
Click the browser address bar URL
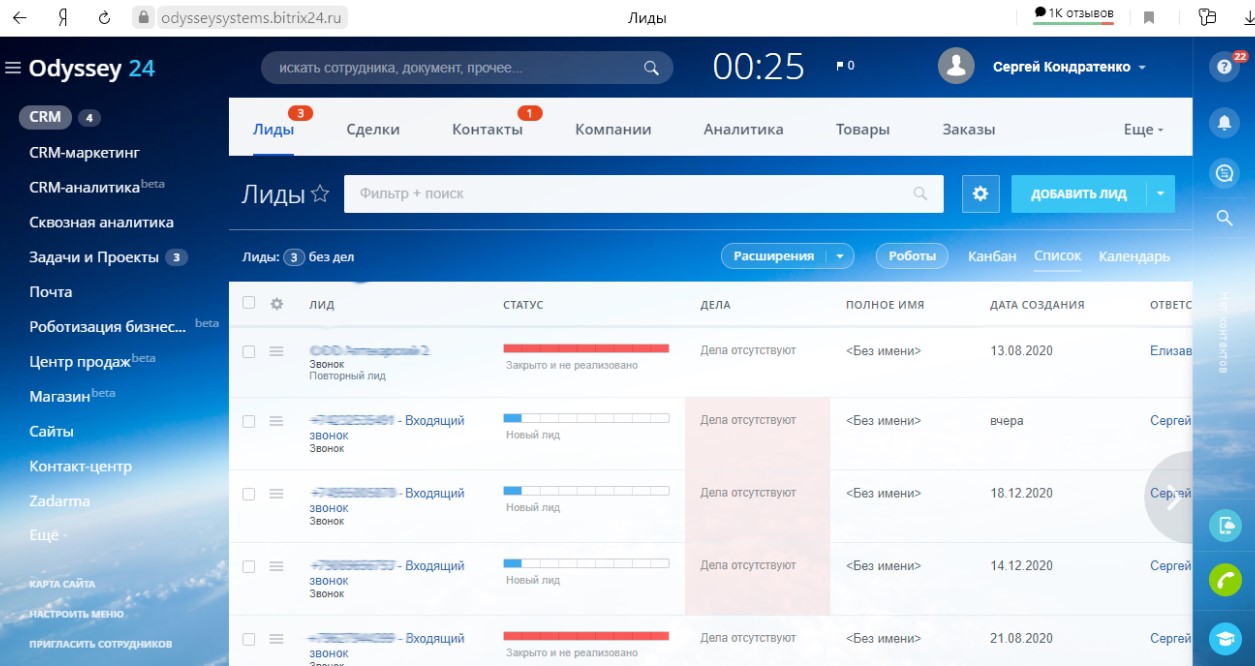click(x=253, y=17)
